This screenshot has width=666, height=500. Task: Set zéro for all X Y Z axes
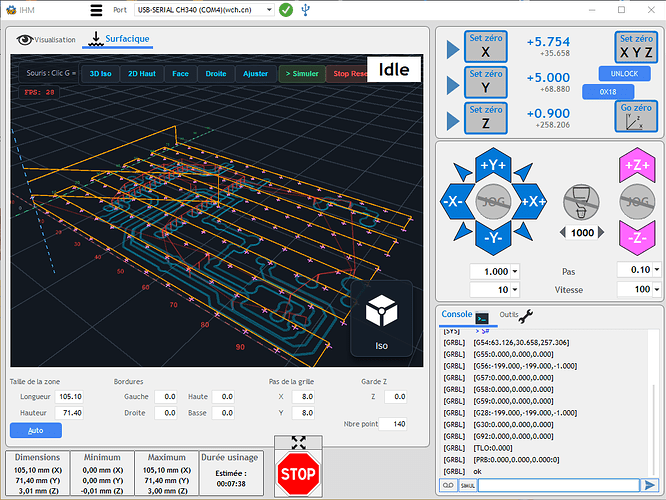coord(636,47)
